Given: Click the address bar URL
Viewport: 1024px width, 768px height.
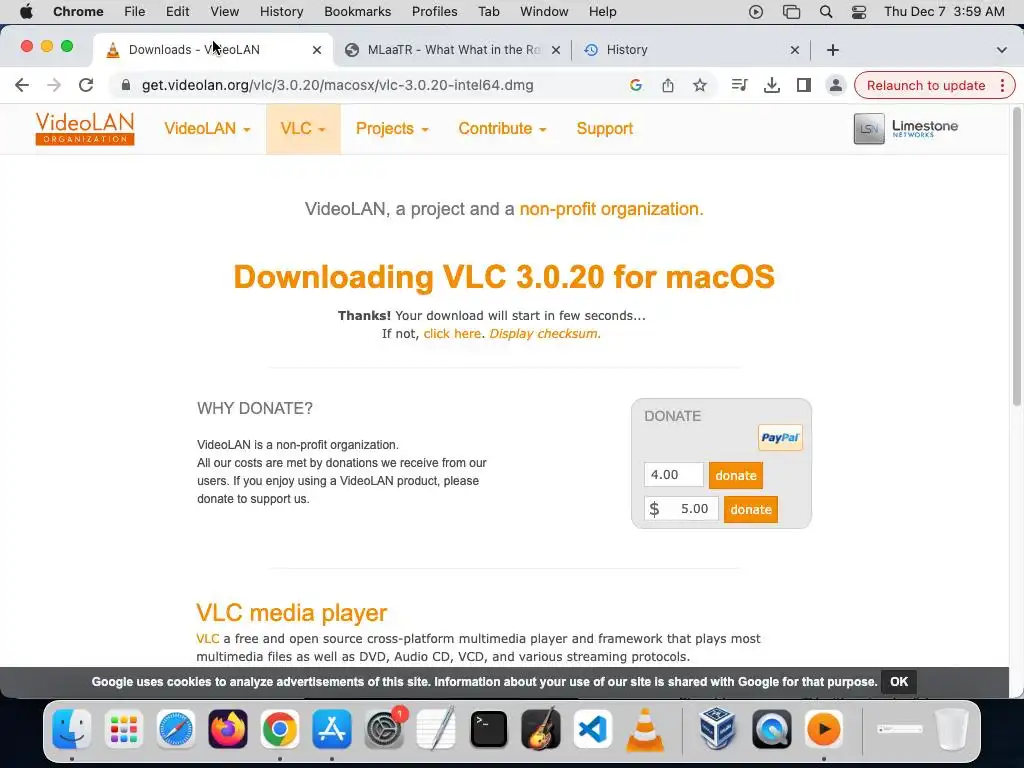Looking at the screenshot, I should [x=338, y=85].
